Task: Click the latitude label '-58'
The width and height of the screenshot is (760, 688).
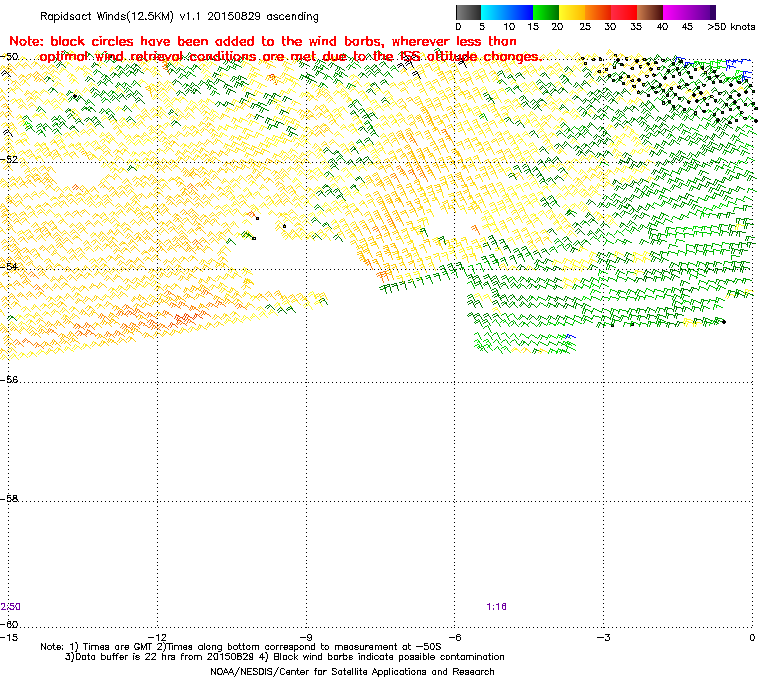Action: [9, 498]
